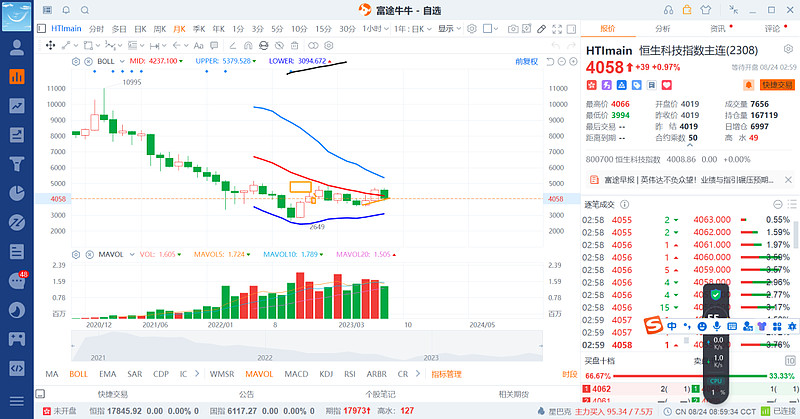Toggle MACD indicator

[296, 374]
